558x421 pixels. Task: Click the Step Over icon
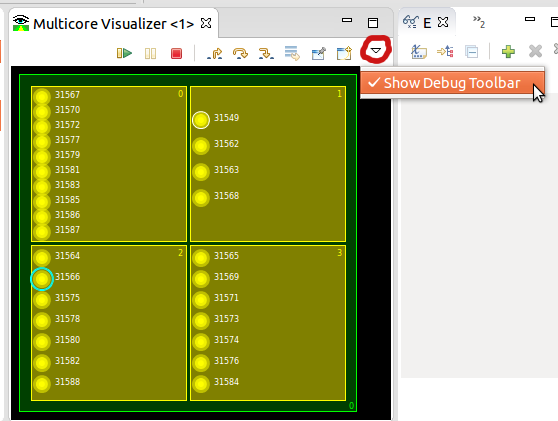[x=240, y=54]
